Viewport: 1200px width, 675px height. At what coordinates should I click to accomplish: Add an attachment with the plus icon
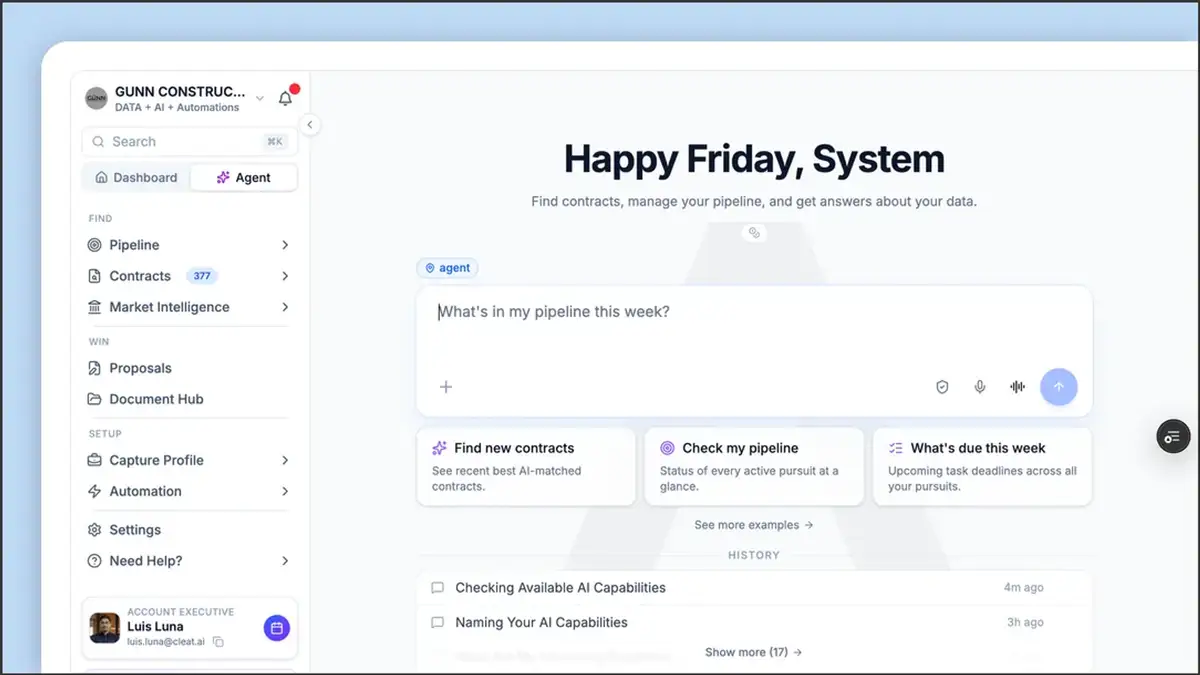point(446,387)
